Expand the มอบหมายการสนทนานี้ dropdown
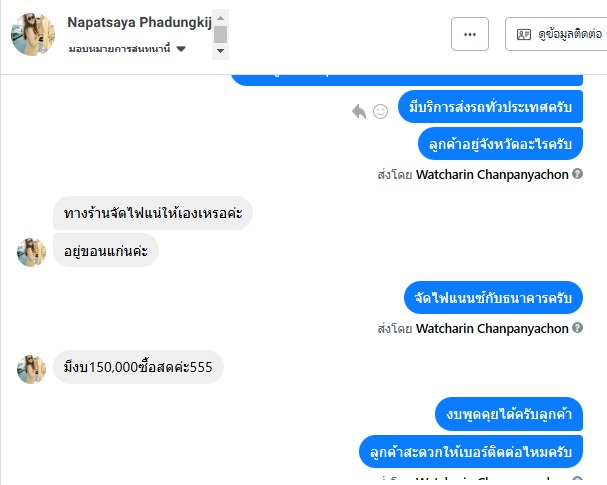Viewport: 607px width, 485px height. tap(181, 49)
